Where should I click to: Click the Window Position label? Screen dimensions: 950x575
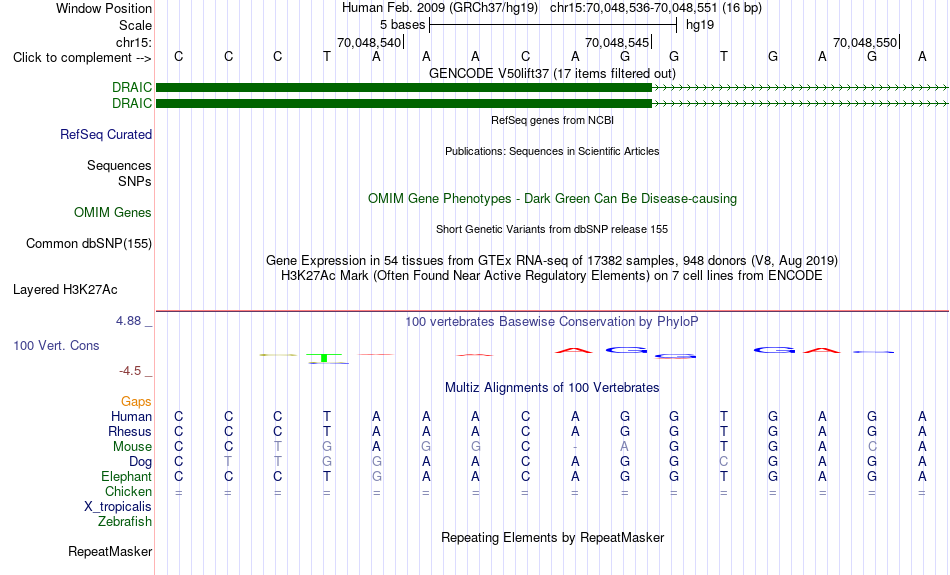104,8
